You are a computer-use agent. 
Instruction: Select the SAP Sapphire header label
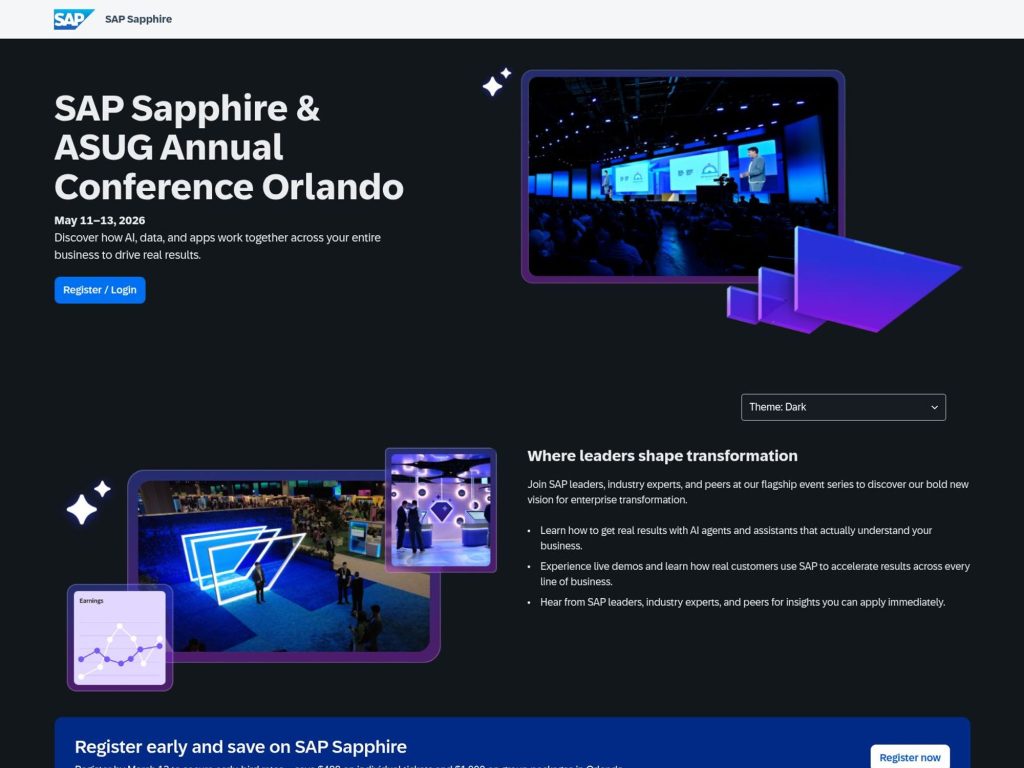coord(137,18)
